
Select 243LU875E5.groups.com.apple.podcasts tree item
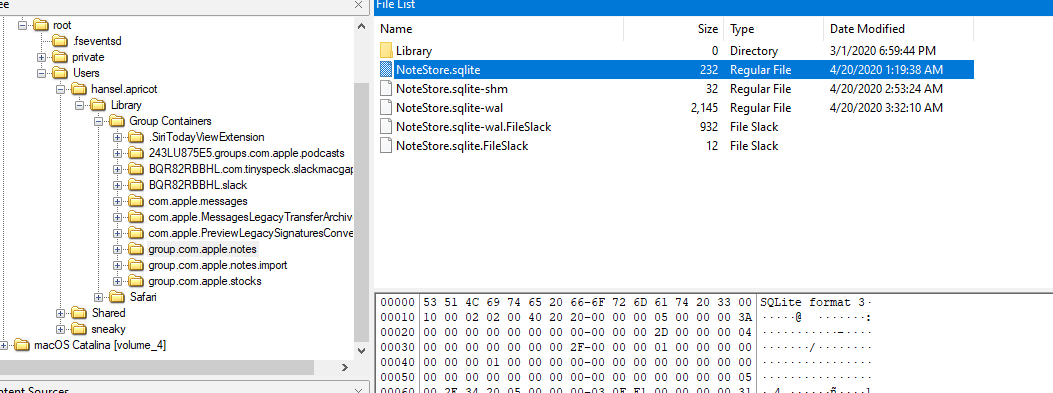(246, 152)
